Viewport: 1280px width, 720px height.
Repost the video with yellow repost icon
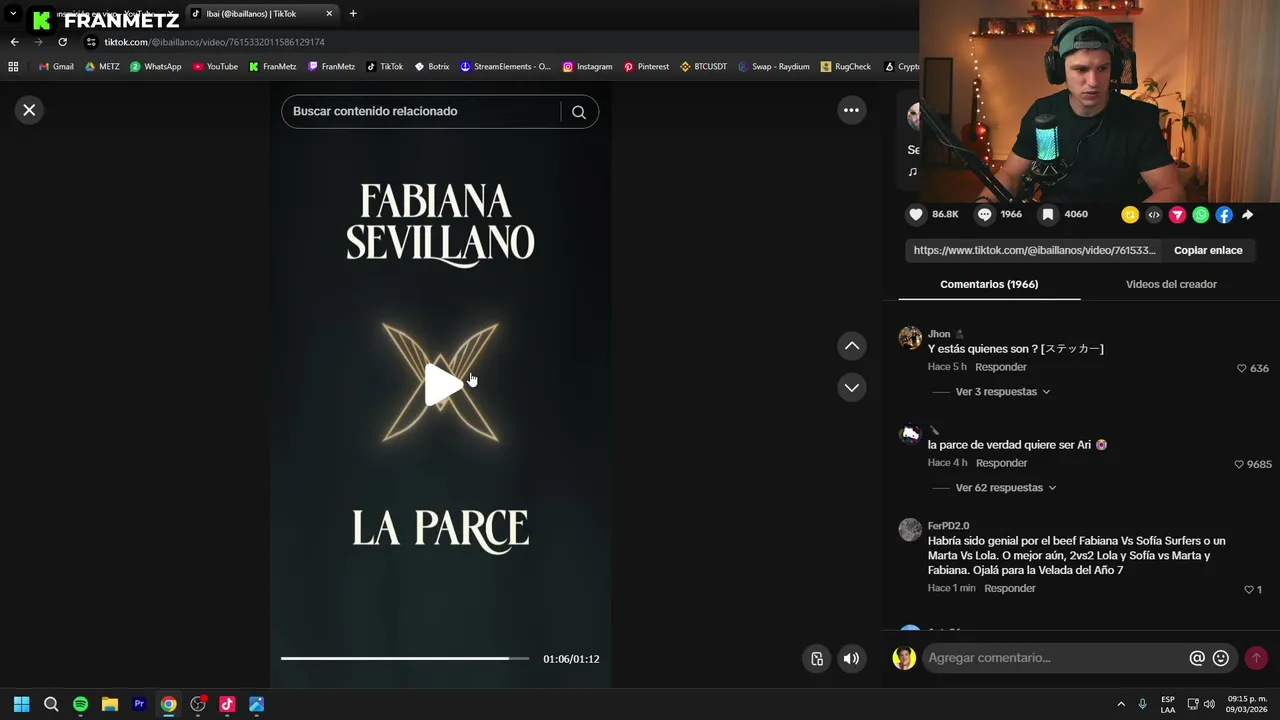point(1130,215)
